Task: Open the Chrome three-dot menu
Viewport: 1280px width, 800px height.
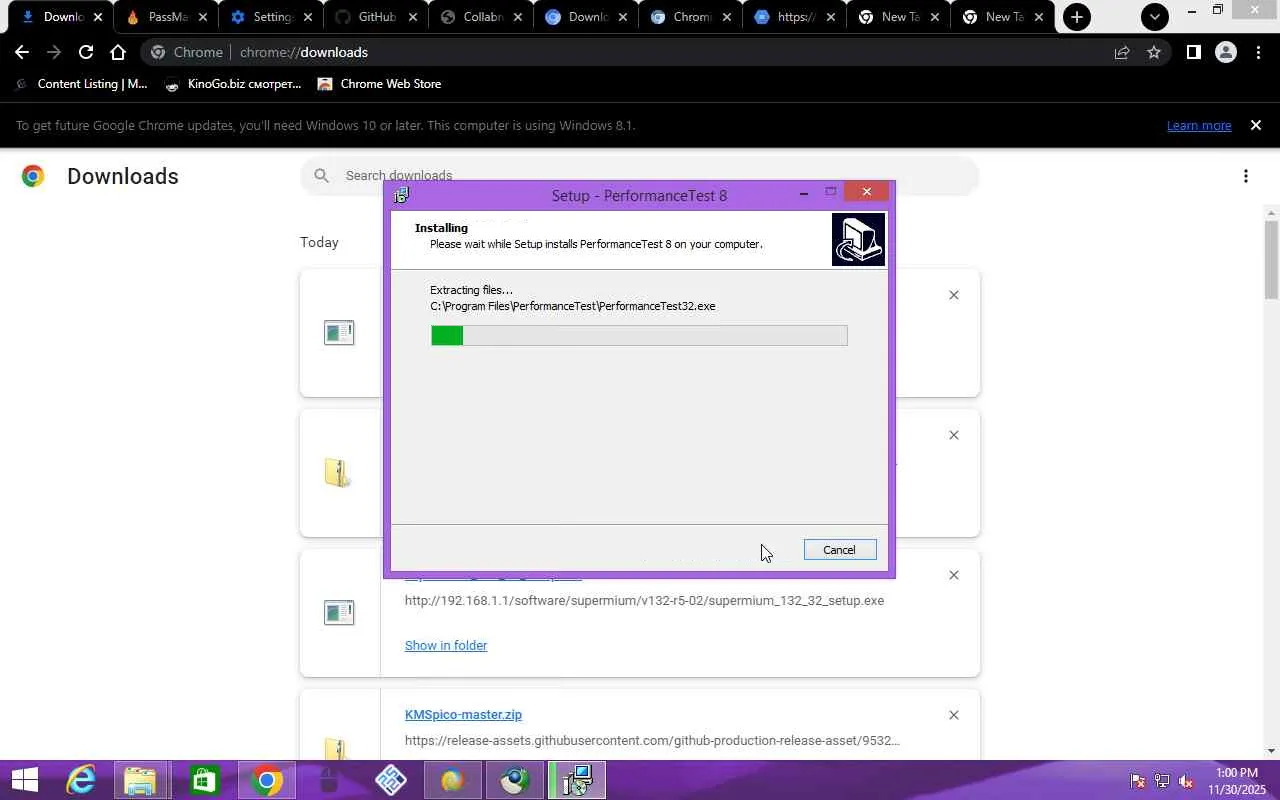Action: pos(1258,52)
